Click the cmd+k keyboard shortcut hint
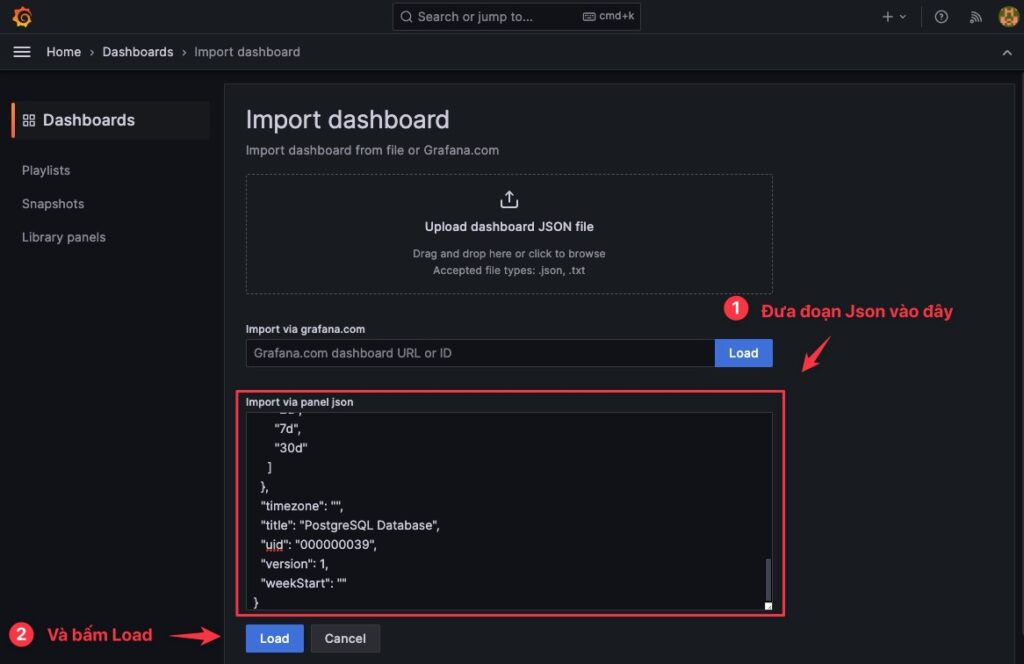The height and width of the screenshot is (664, 1024). [609, 16]
